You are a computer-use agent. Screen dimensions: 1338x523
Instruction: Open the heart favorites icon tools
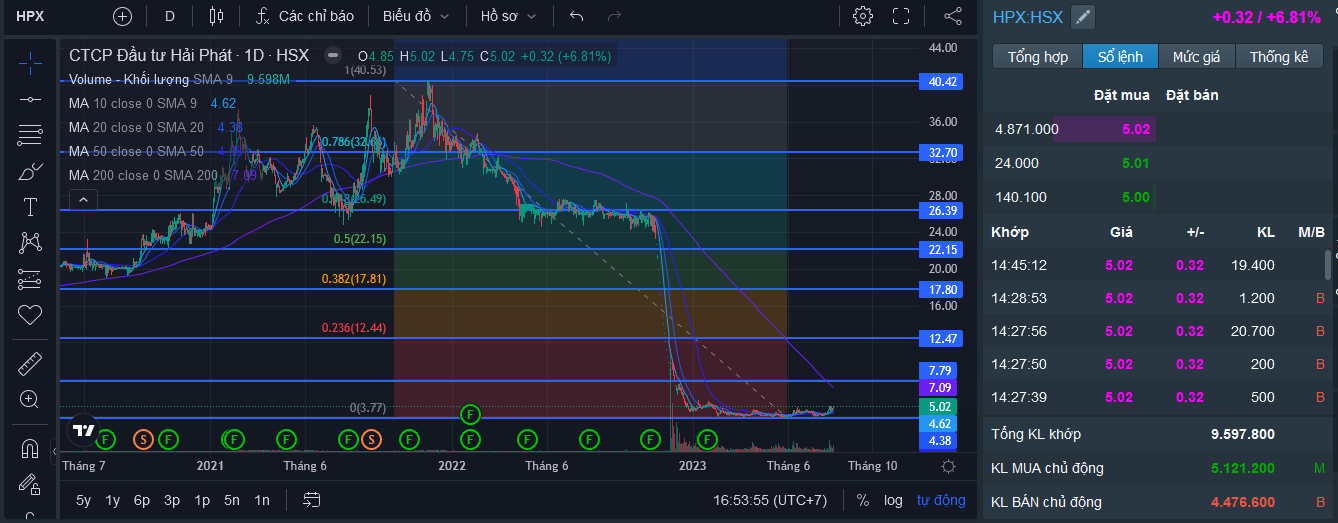click(30, 315)
